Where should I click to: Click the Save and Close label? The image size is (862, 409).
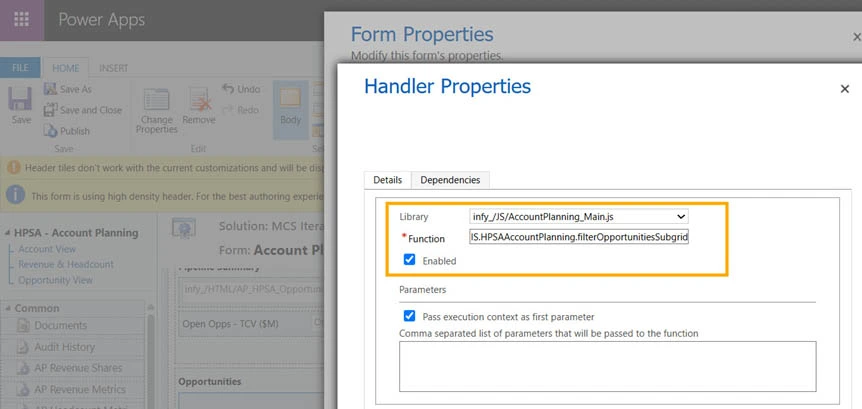point(91,110)
